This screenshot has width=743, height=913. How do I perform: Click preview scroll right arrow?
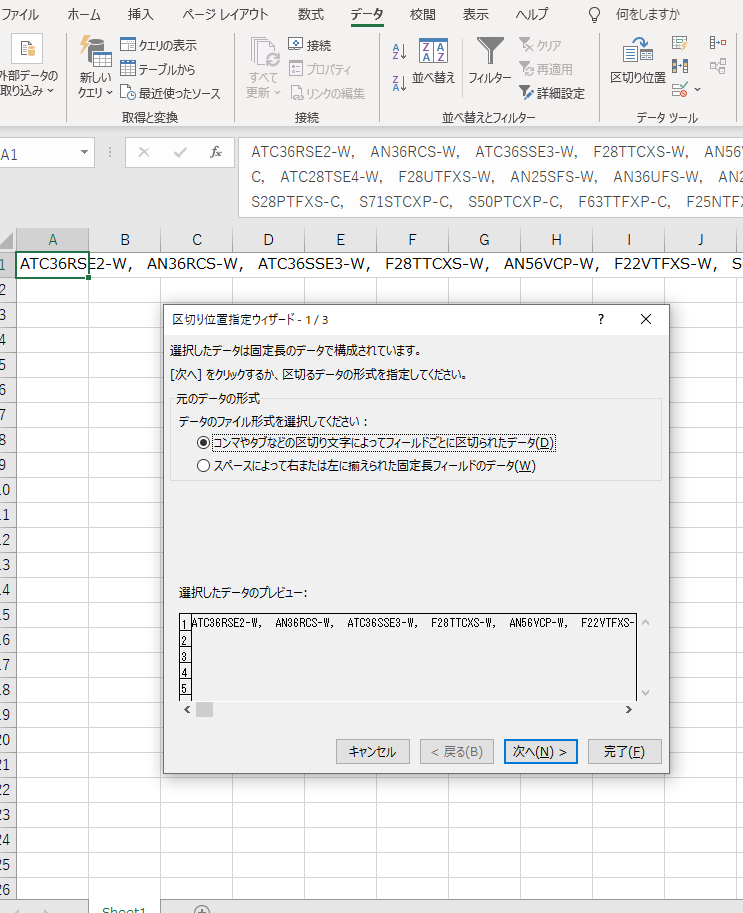click(629, 709)
